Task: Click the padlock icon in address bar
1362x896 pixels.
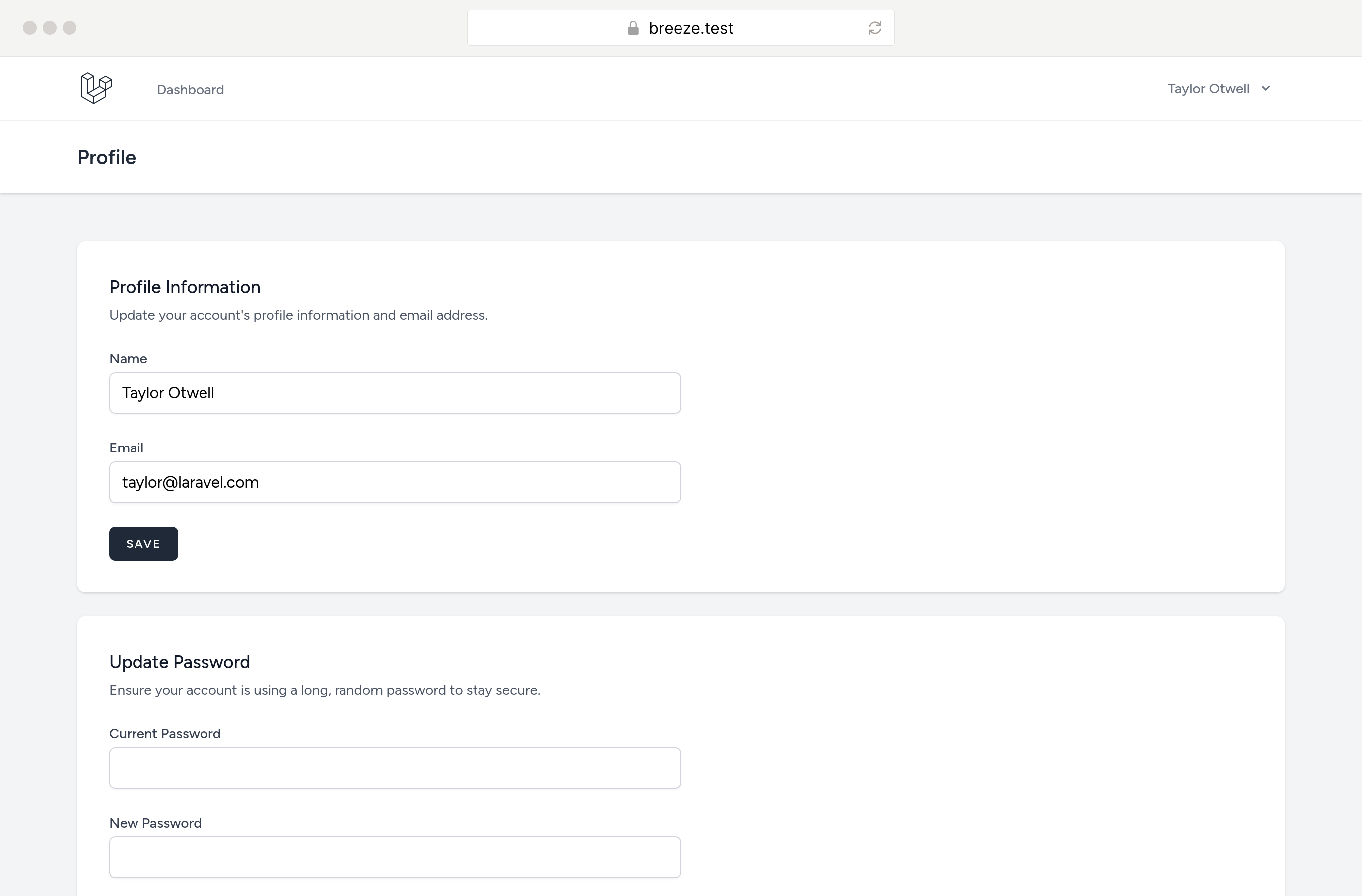Action: pyautogui.click(x=632, y=28)
